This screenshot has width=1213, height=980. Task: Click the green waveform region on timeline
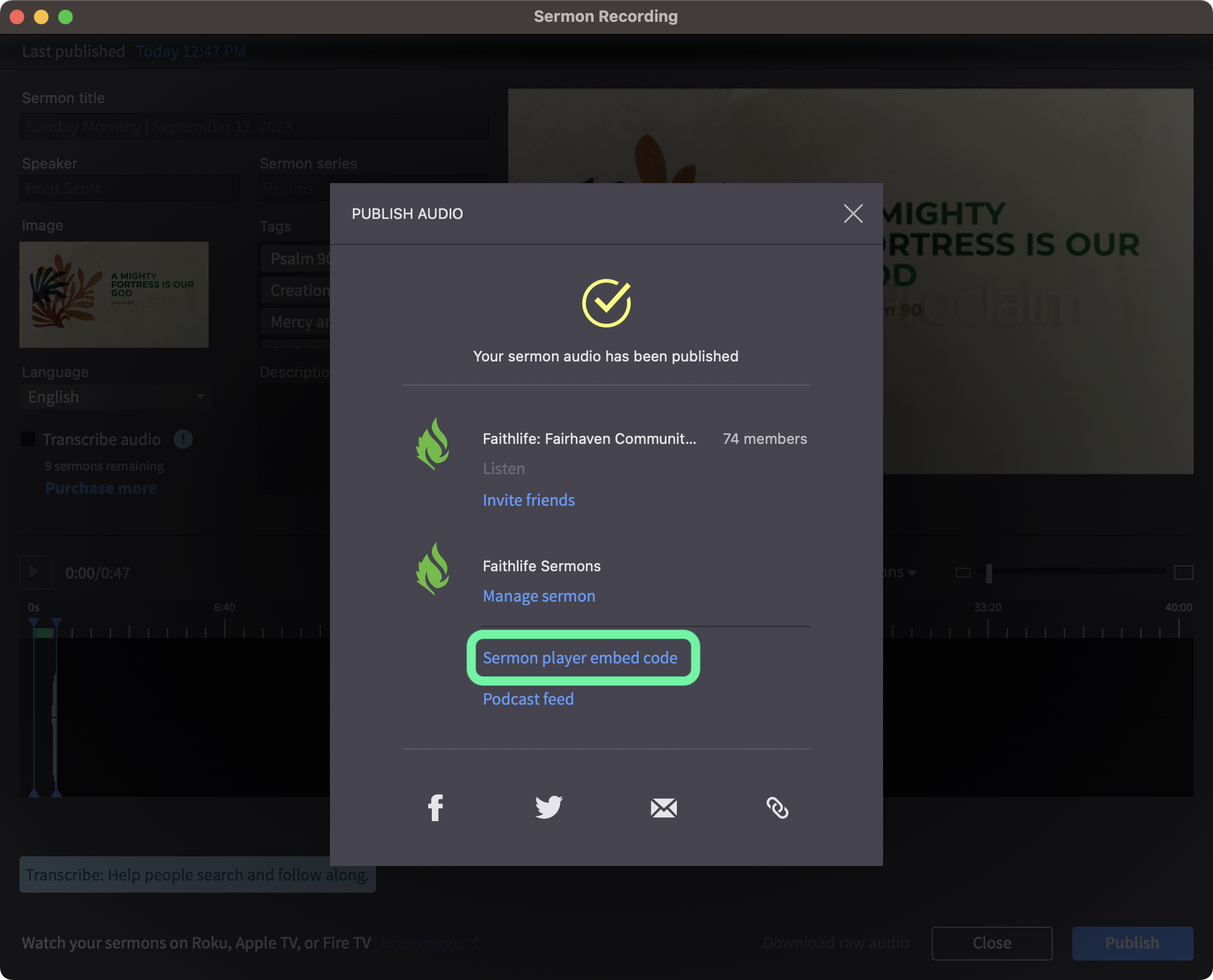click(43, 633)
